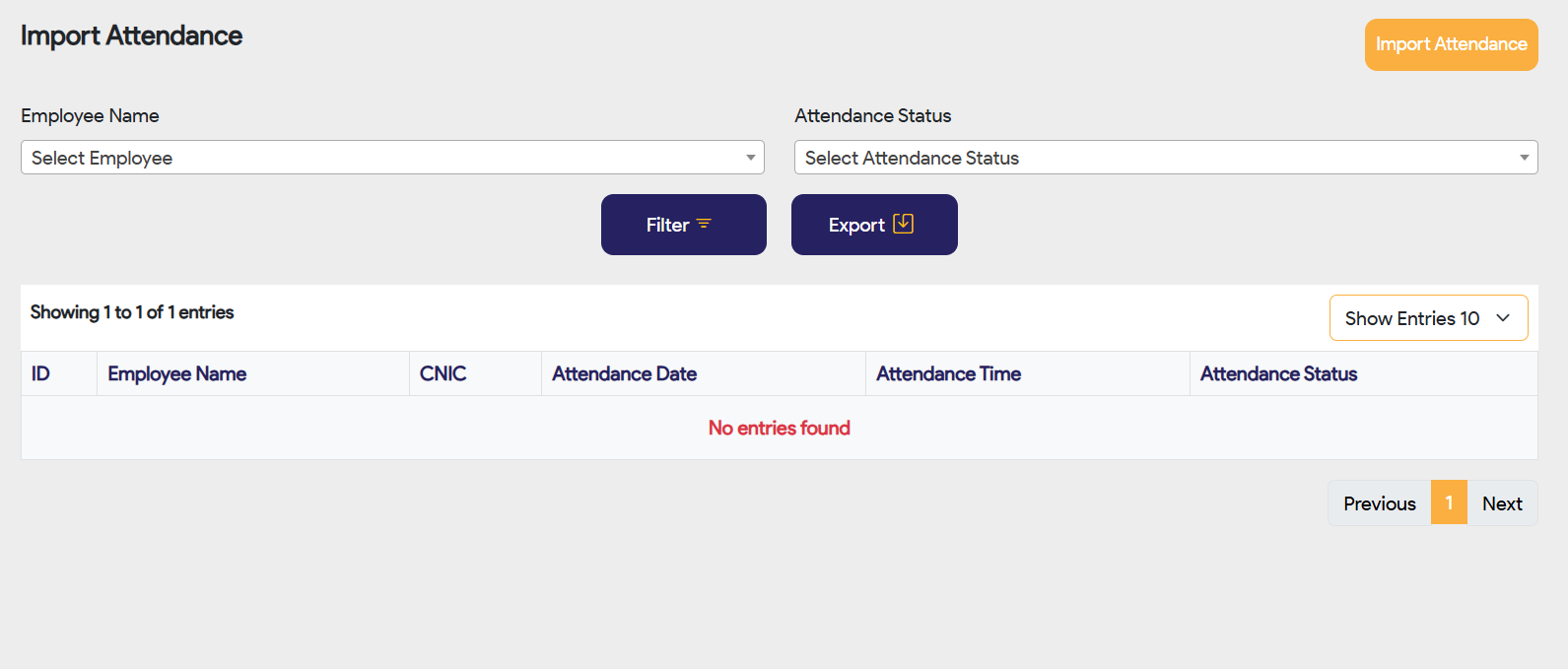1568x669 pixels.
Task: Click the dropdown arrow on Select Attendance Status field
Action: click(x=1523, y=158)
